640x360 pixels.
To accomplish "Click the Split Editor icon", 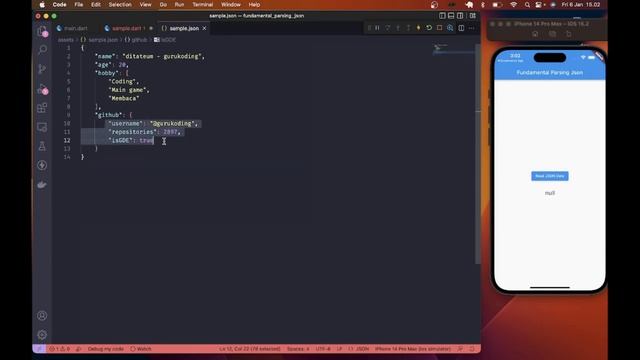I will point(461,28).
